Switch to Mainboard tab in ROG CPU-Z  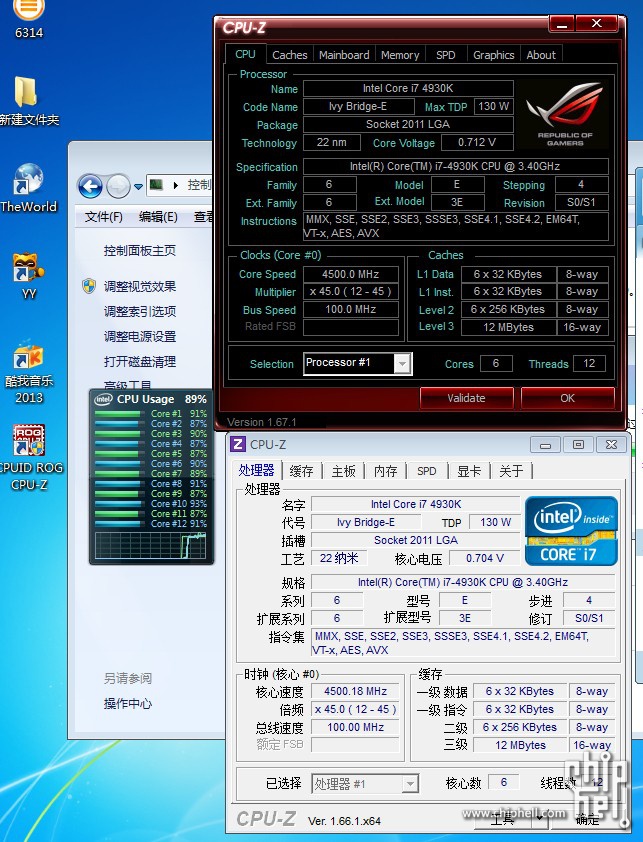coord(344,55)
